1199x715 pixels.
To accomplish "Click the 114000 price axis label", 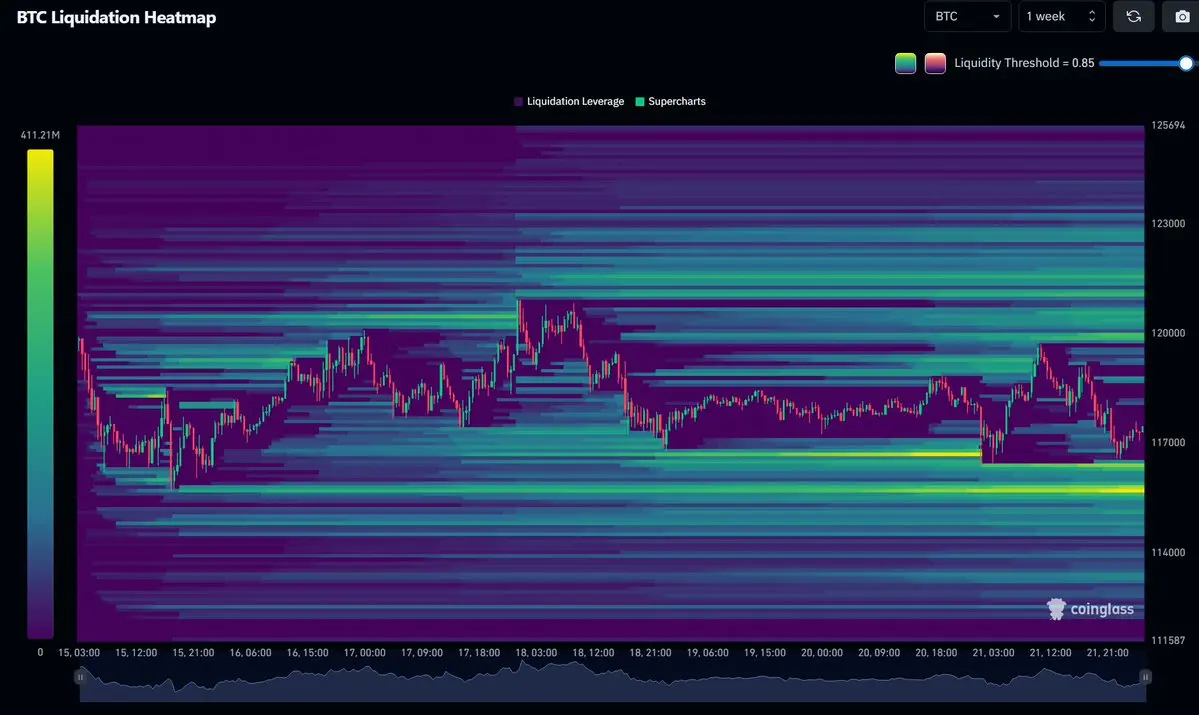I will [1168, 552].
